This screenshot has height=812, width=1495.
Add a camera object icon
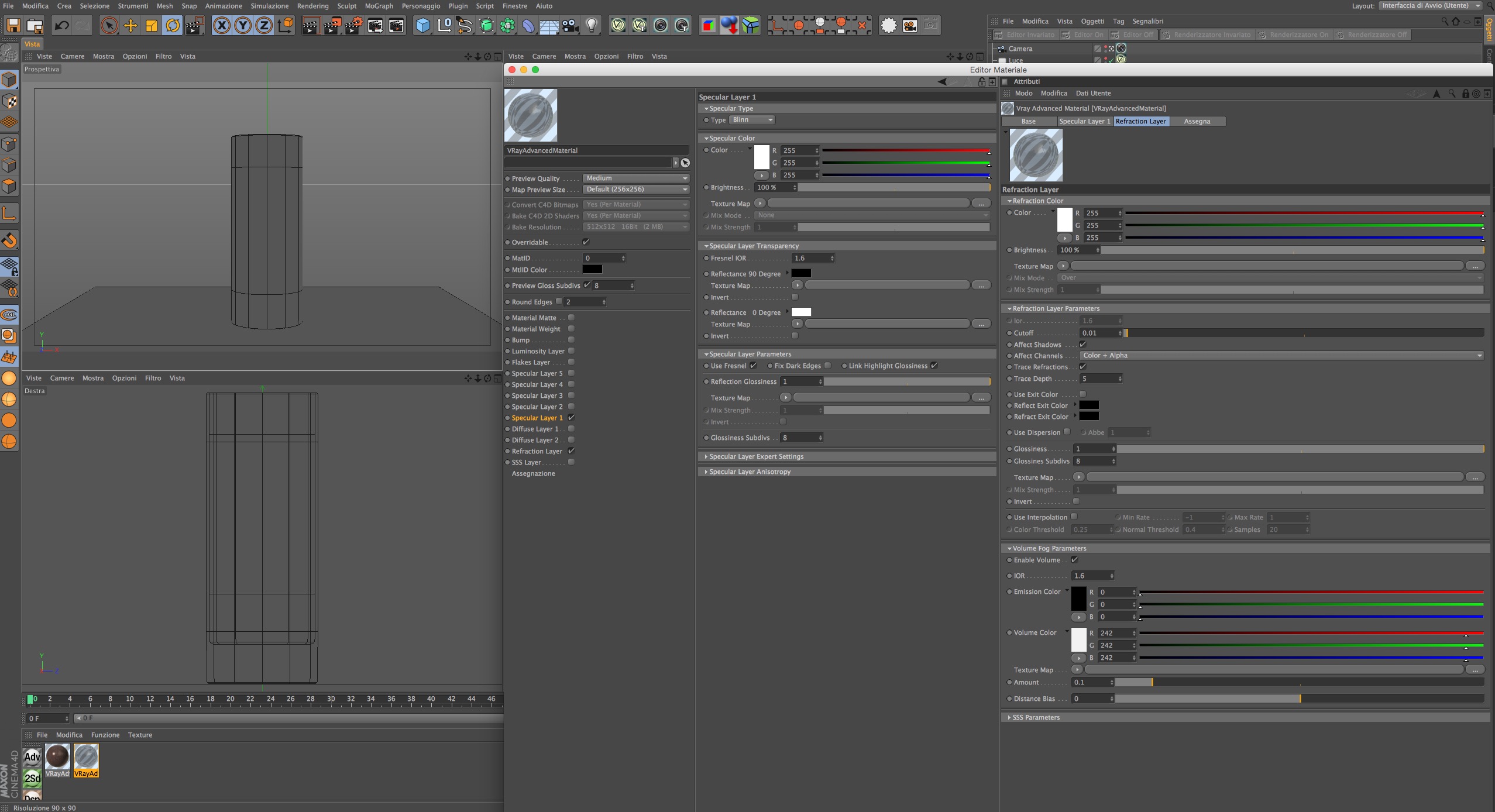click(569, 26)
